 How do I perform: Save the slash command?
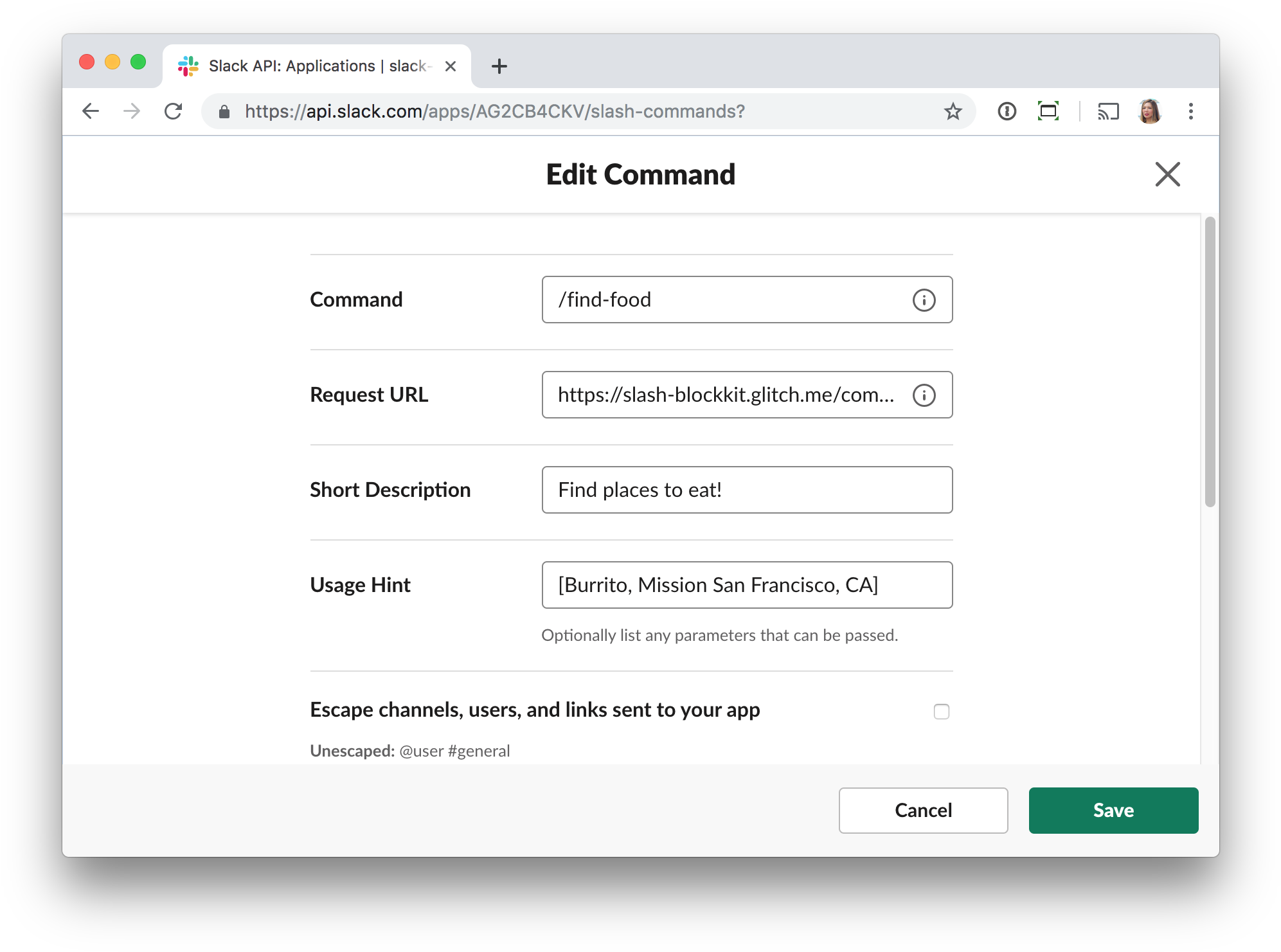1113,811
